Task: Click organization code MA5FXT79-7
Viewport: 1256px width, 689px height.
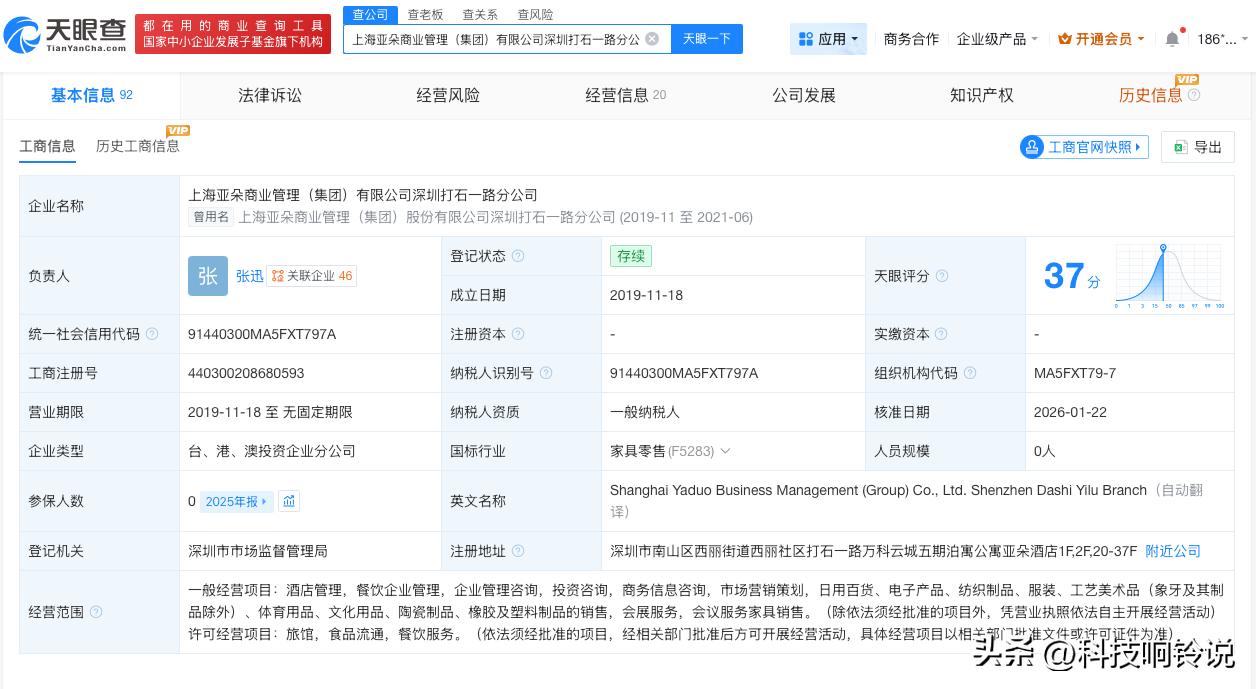Action: 1075,373
